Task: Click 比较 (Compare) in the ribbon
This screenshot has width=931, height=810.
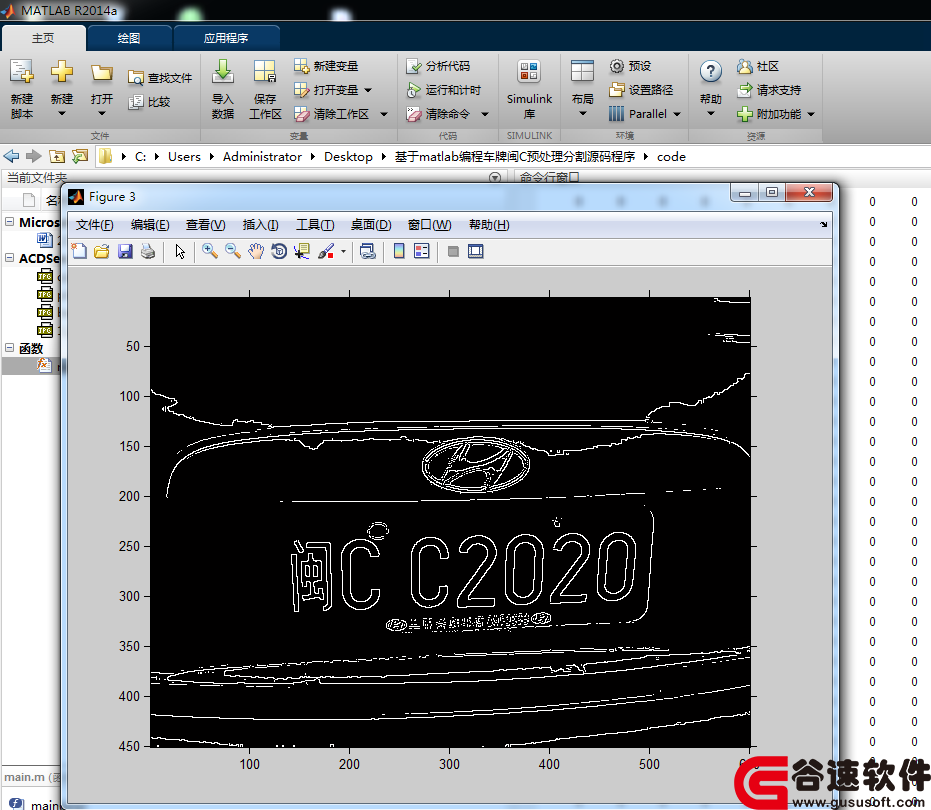Action: 150,102
